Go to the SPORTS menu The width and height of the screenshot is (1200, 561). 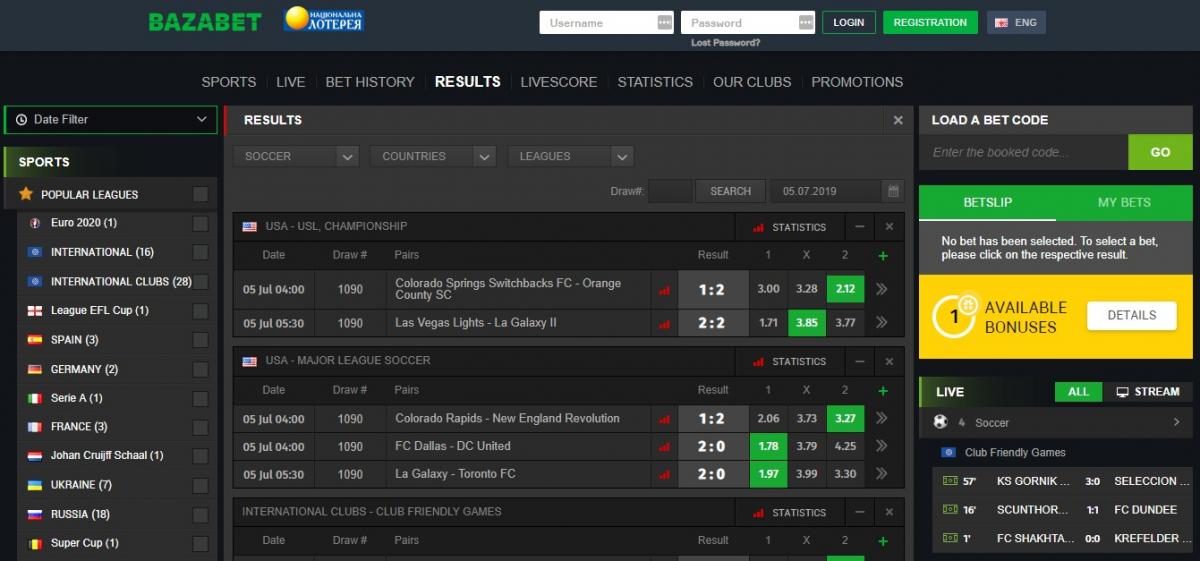point(229,82)
